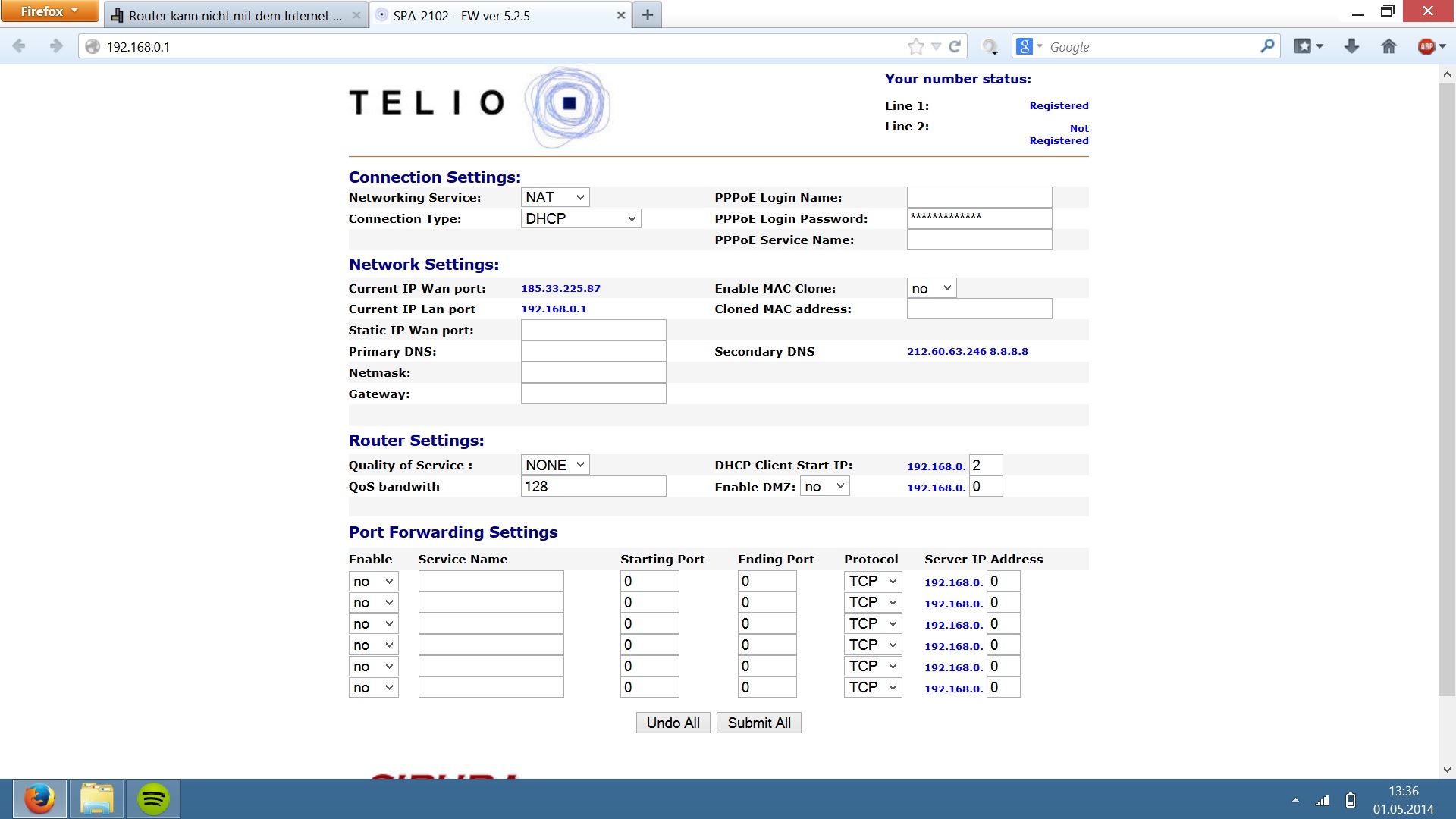Screen dimensions: 1456x819
Task: Click the Undo All button
Action: (673, 723)
